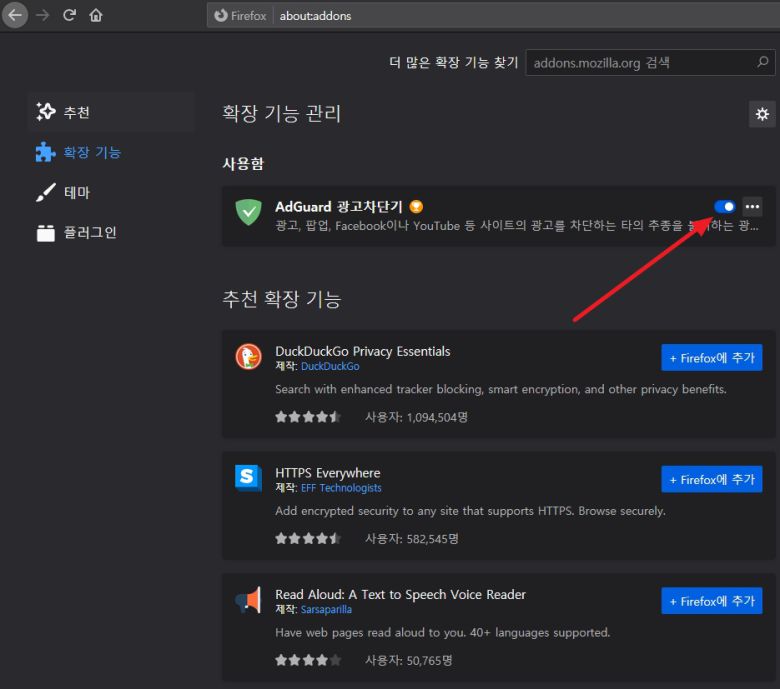Screen dimensions: 780x689
Task: Click the AdGuard green shield icon
Action: pos(248,212)
